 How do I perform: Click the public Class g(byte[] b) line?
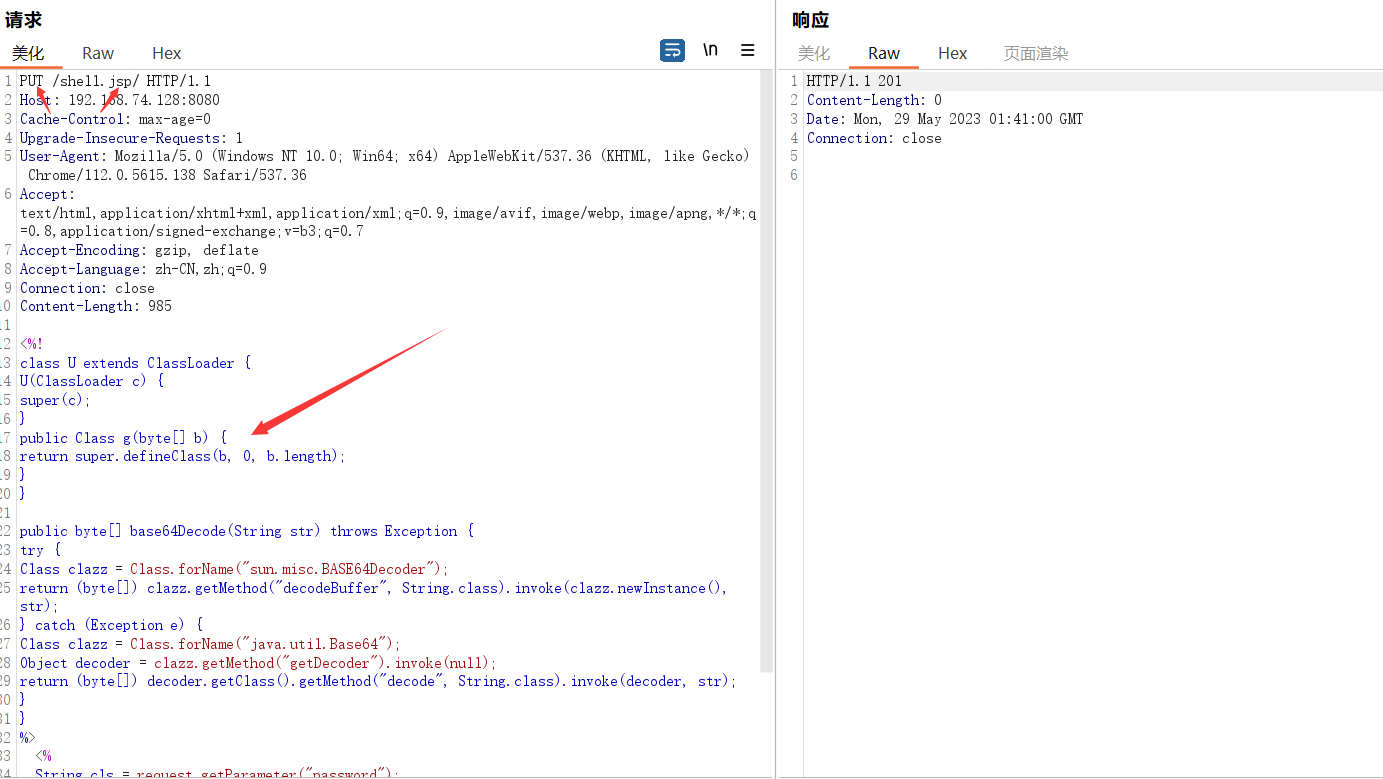click(123, 438)
